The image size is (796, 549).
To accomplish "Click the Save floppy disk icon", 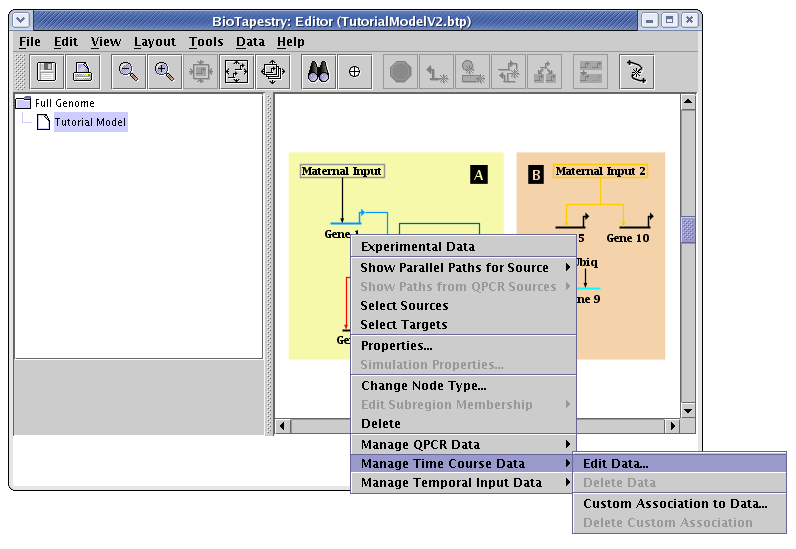I will 46,71.
